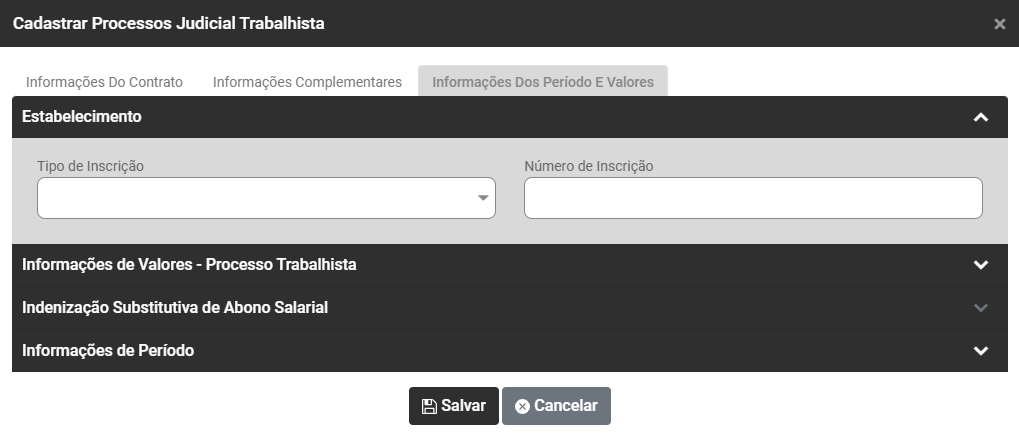This screenshot has width=1019, height=438.
Task: Click the floppy disk save icon
Action: point(429,406)
